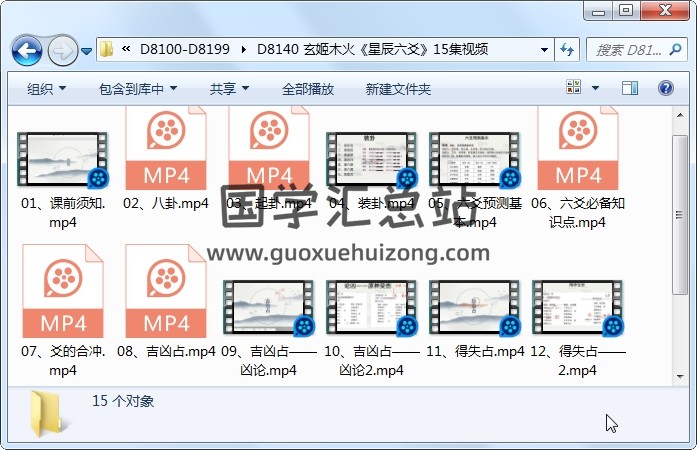Select 08、吉凶占.mp4 file icon
Image resolution: width=697 pixels, height=450 pixels.
[x=166, y=298]
